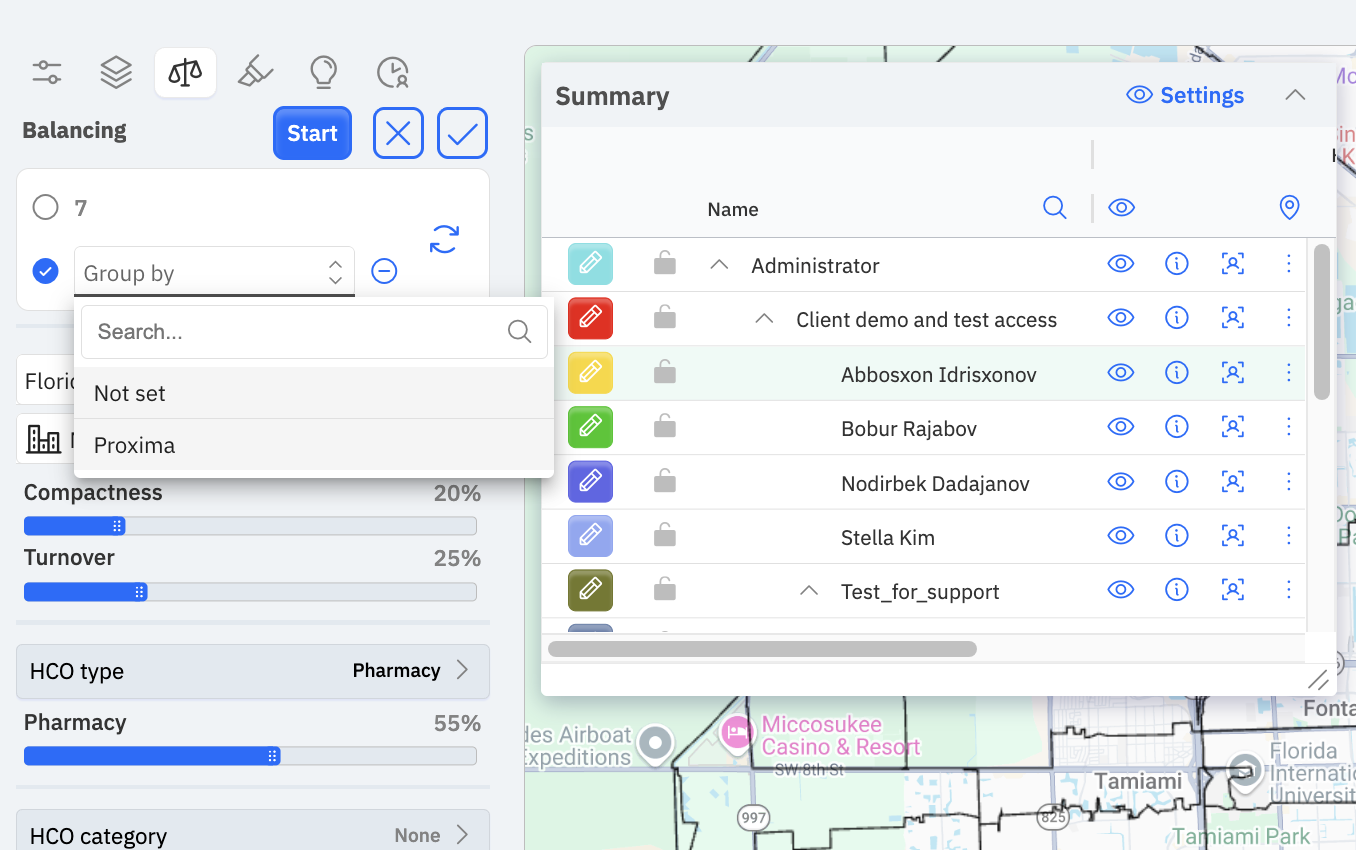Click the Search field in the dropdown
1356x850 pixels.
coord(314,332)
